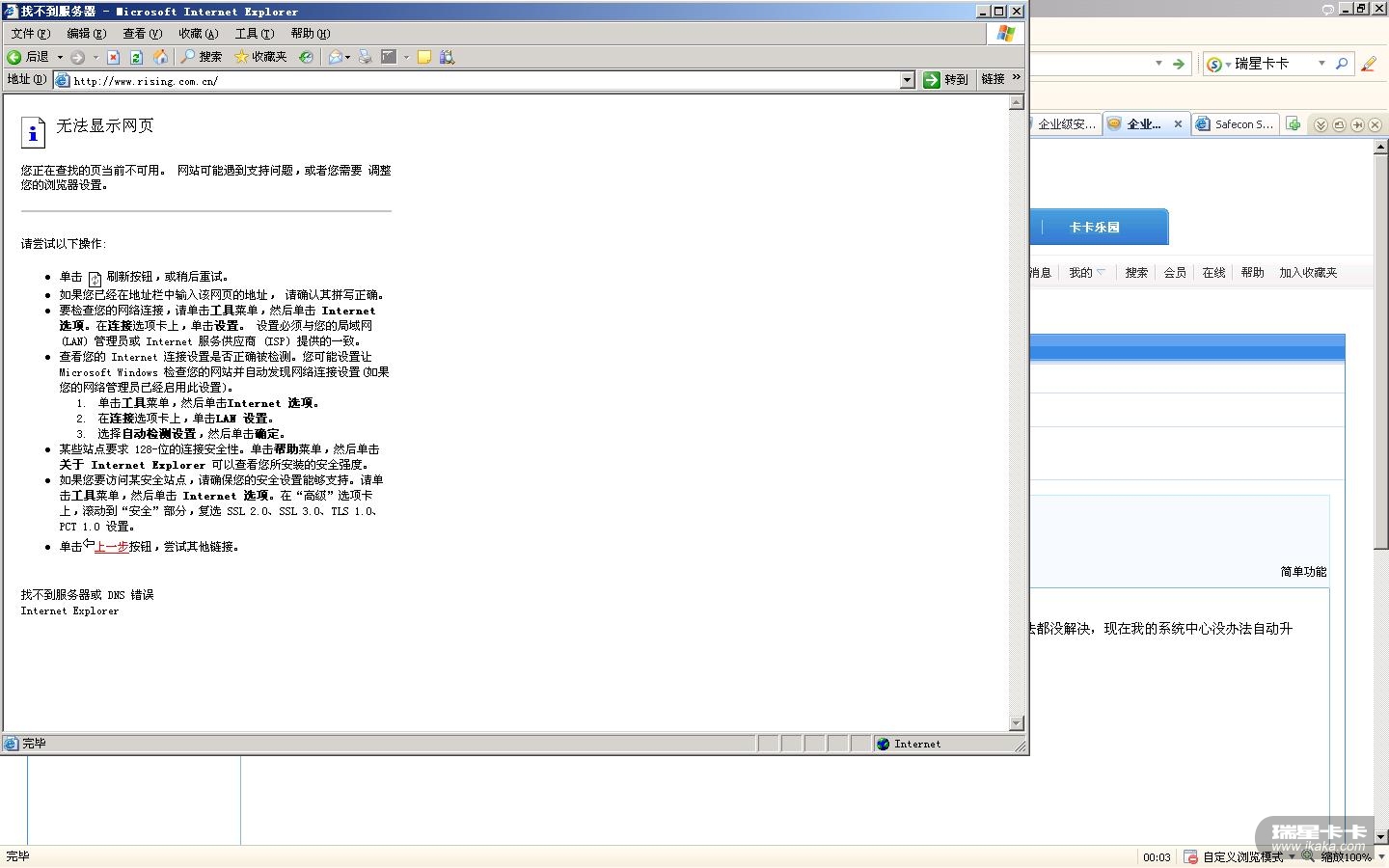The width and height of the screenshot is (1389, 868).
Task: Open the 查看(V) menu
Action: (x=143, y=34)
